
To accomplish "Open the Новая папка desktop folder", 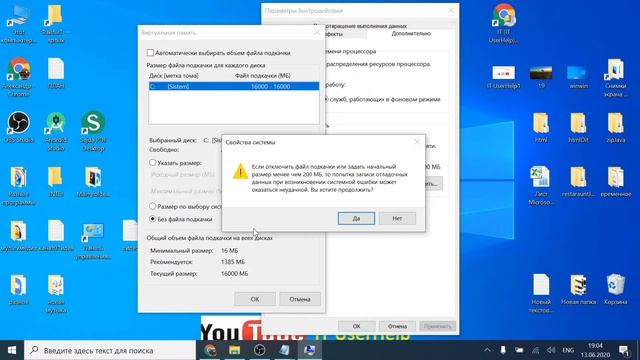I will tap(578, 289).
